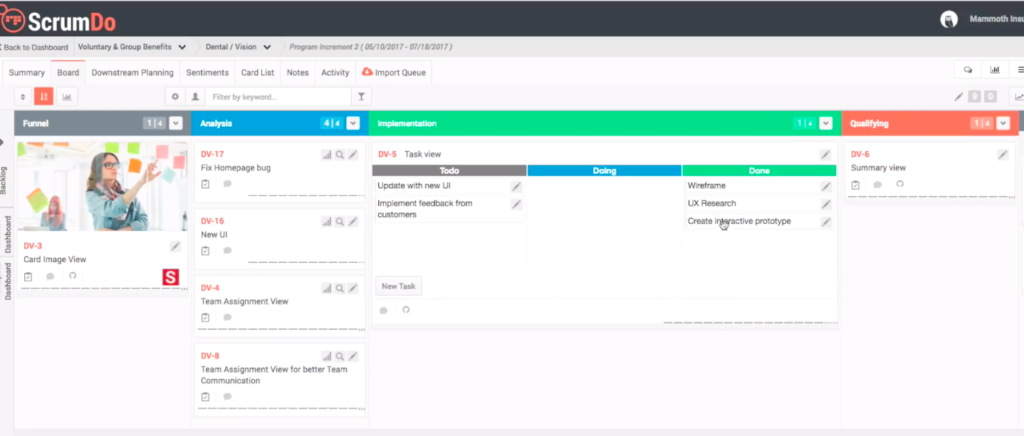Click the New Task button

click(x=399, y=286)
